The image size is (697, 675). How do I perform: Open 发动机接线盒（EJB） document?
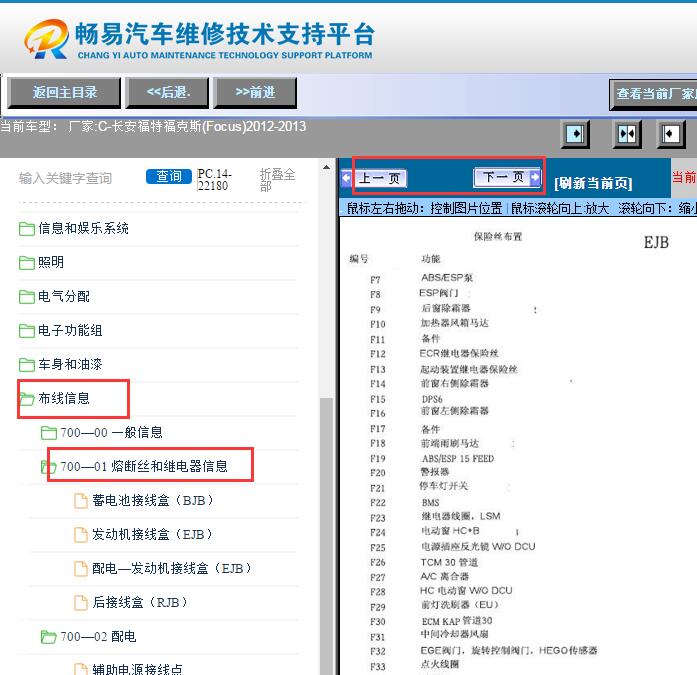153,534
